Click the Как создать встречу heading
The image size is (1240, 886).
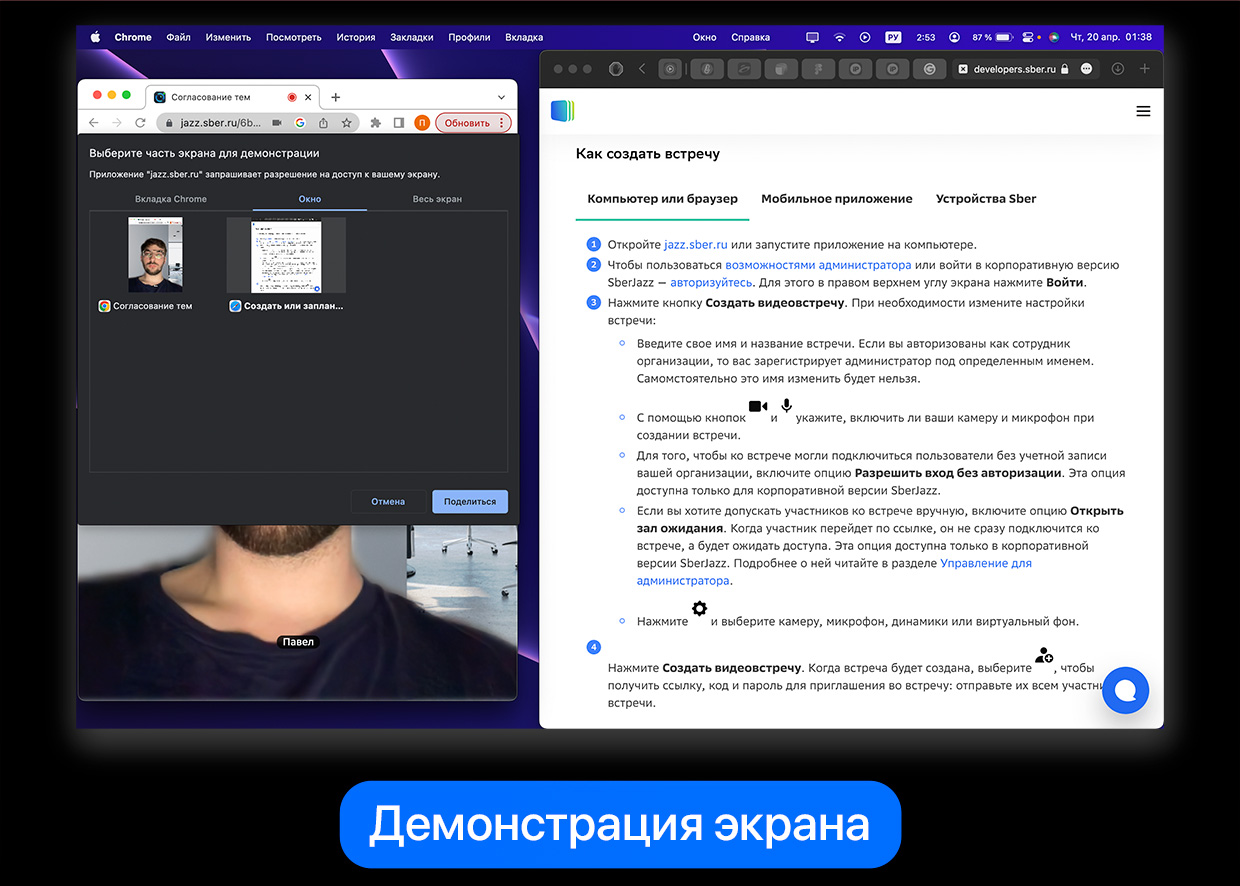[x=648, y=154]
